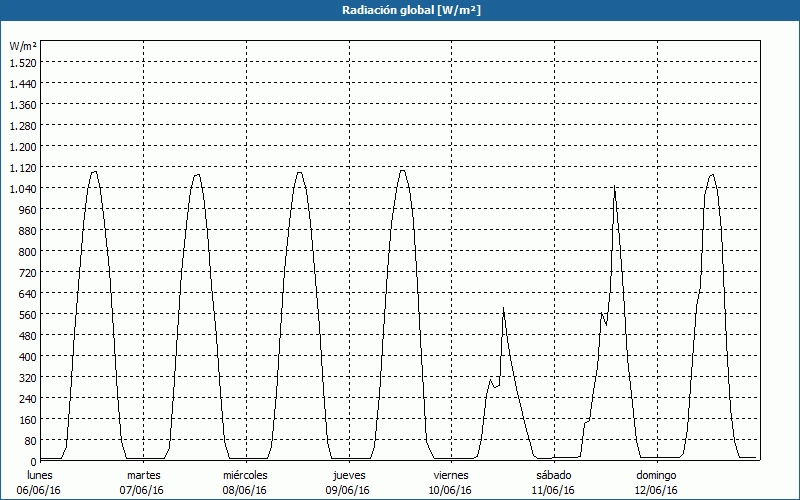Click the curve peak on domingo 12/06/16
Viewport: 800px width, 500px height.
click(x=711, y=175)
